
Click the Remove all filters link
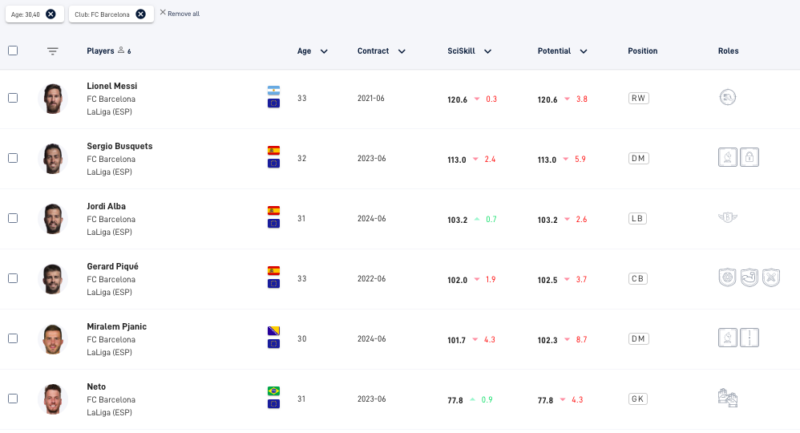click(x=180, y=13)
